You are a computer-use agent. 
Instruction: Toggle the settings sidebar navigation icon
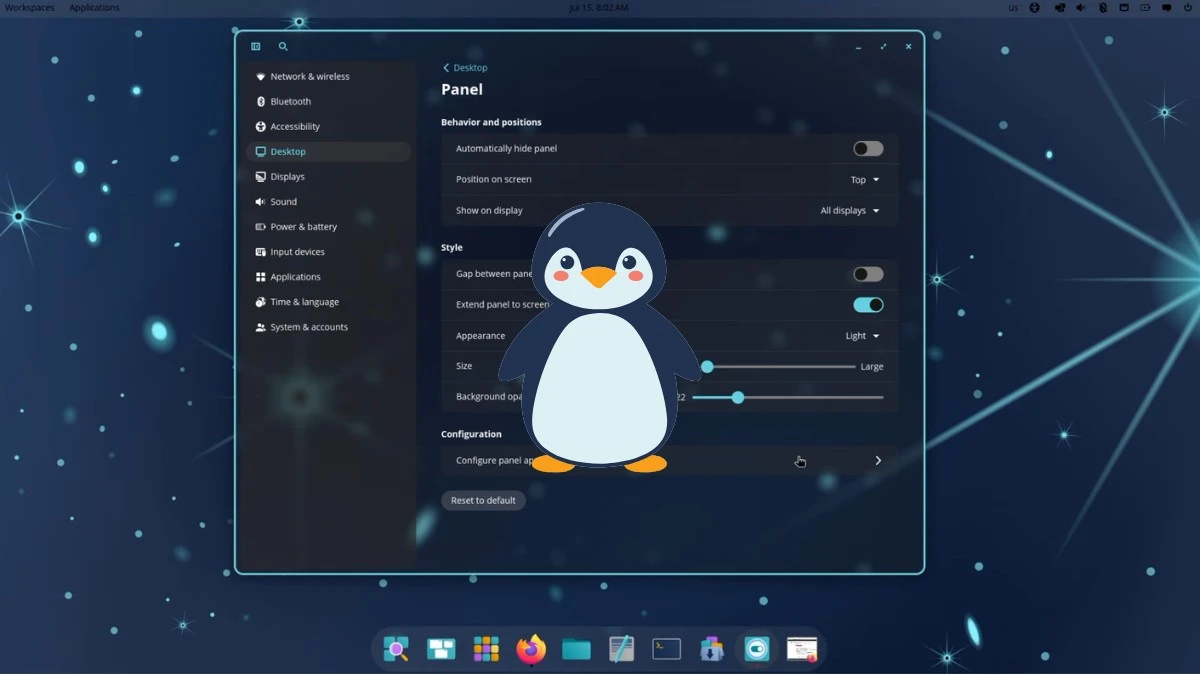(x=256, y=46)
